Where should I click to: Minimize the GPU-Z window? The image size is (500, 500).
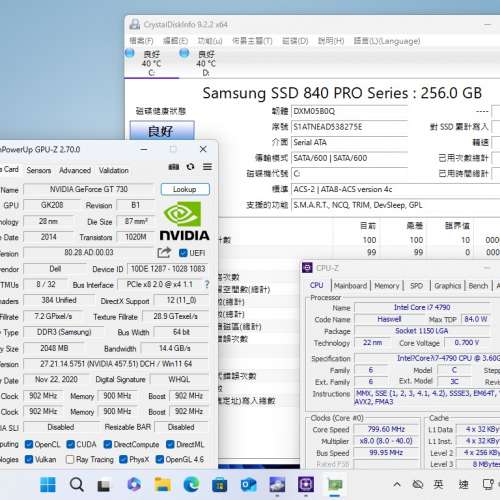(144, 149)
